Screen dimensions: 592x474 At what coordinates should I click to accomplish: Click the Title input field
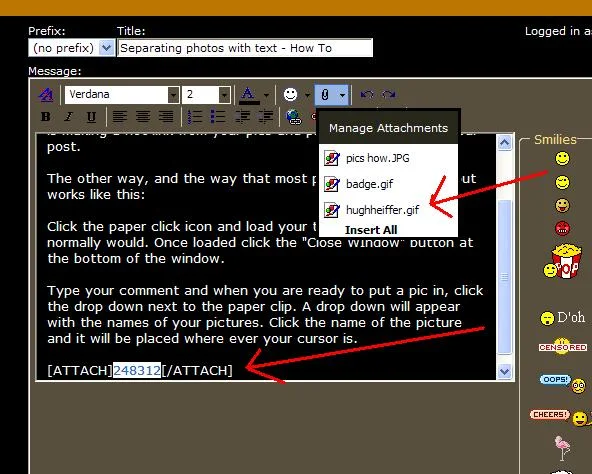pyautogui.click(x=245, y=48)
